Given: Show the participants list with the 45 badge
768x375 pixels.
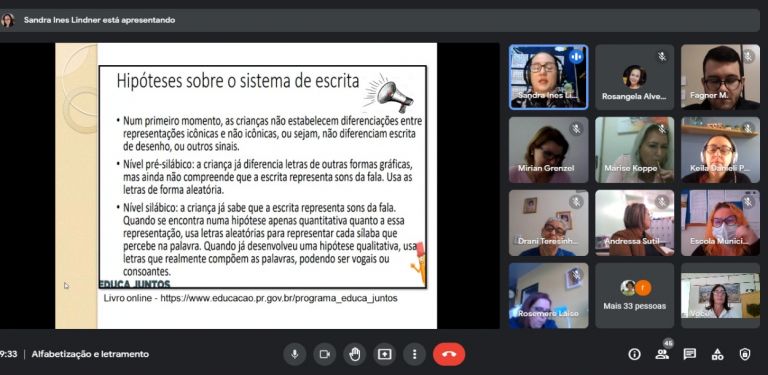Looking at the screenshot, I should coord(662,353).
